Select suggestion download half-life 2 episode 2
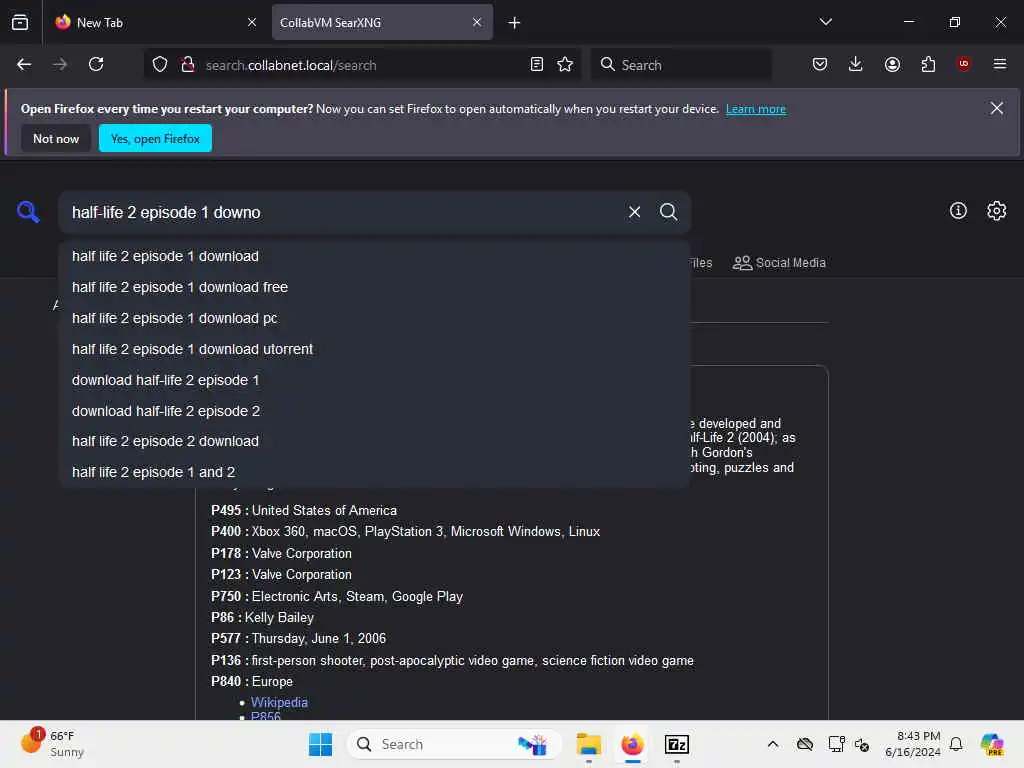The height and width of the screenshot is (768, 1024). tap(374, 411)
